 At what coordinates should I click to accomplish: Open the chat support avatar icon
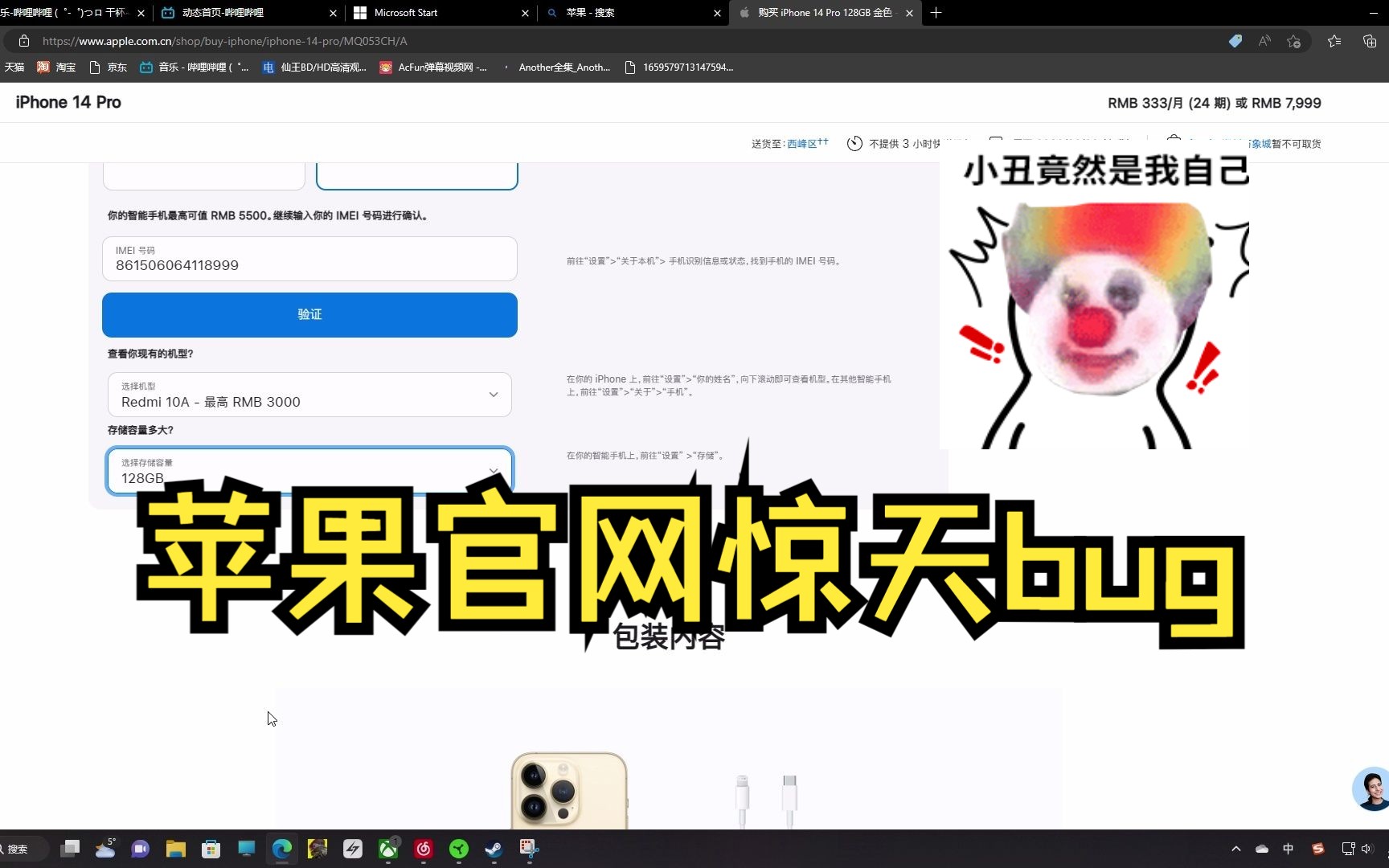coord(1371,788)
